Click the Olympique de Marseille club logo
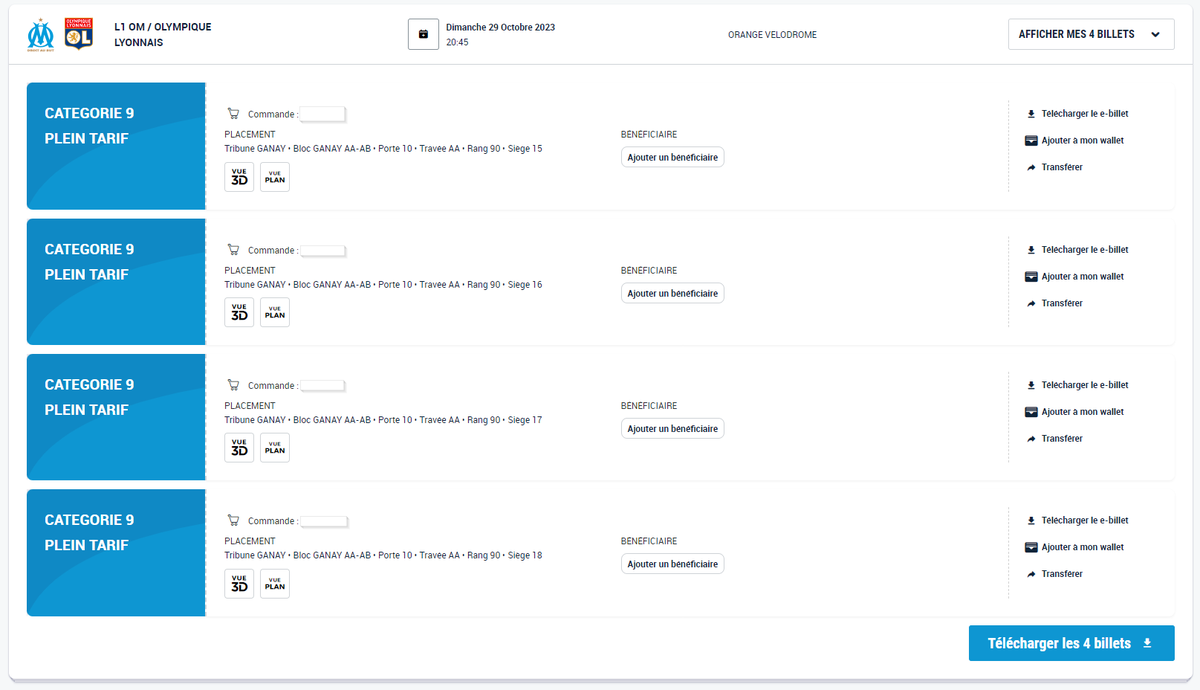Screen dimensions: 1200x690 pyautogui.click(x=41, y=34)
